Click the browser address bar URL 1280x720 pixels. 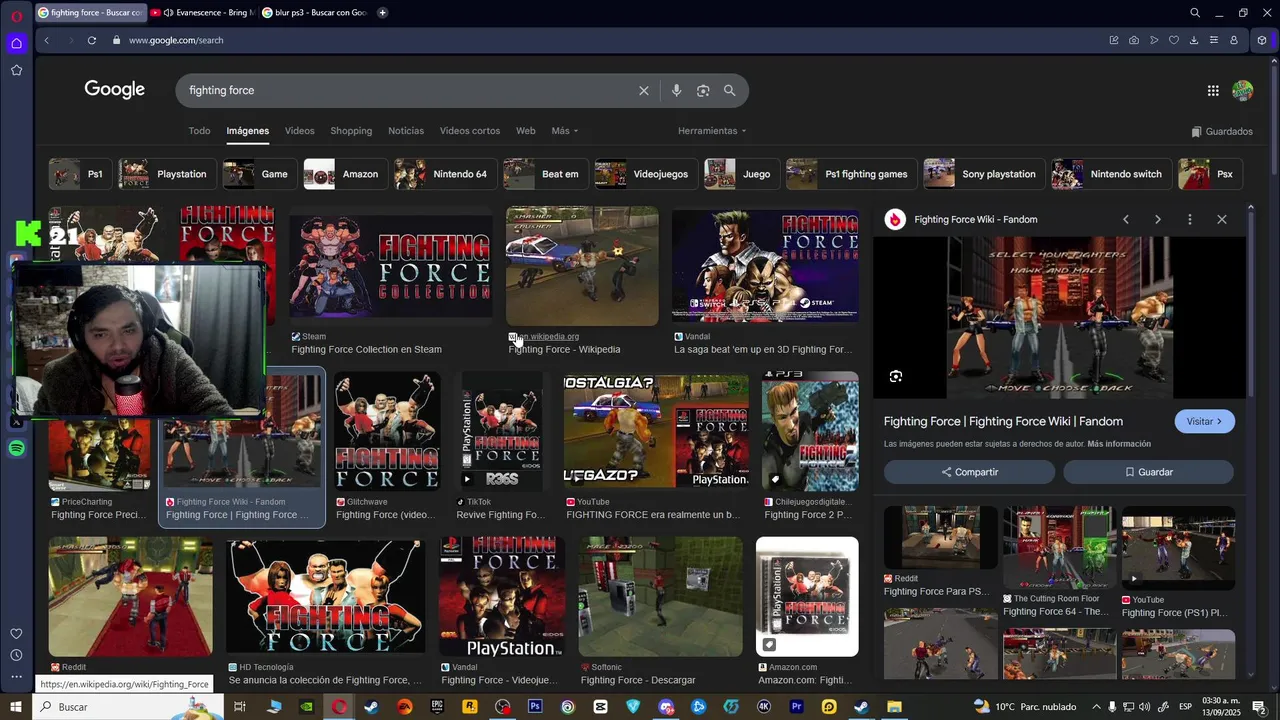click(176, 40)
